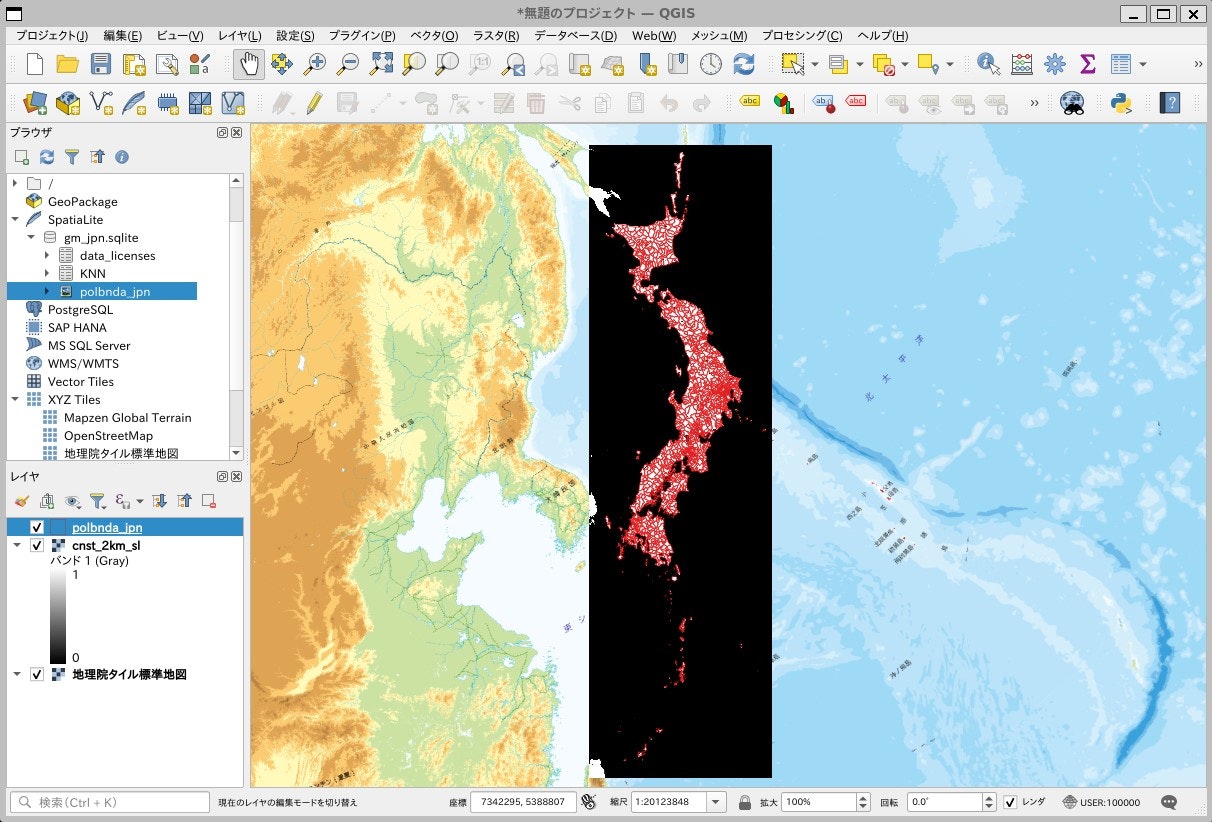Launch the MetaSearch catalog tool
Viewport: 1212px width, 822px height.
click(1071, 102)
